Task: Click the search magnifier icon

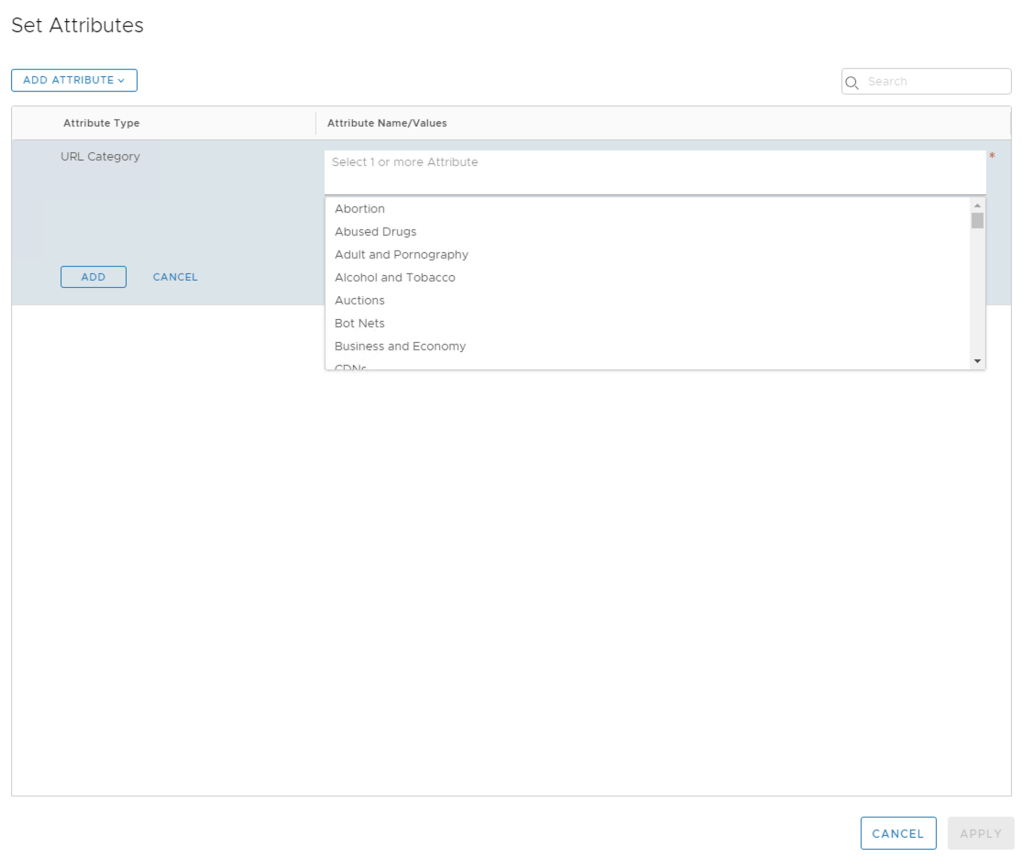Action: [x=852, y=82]
